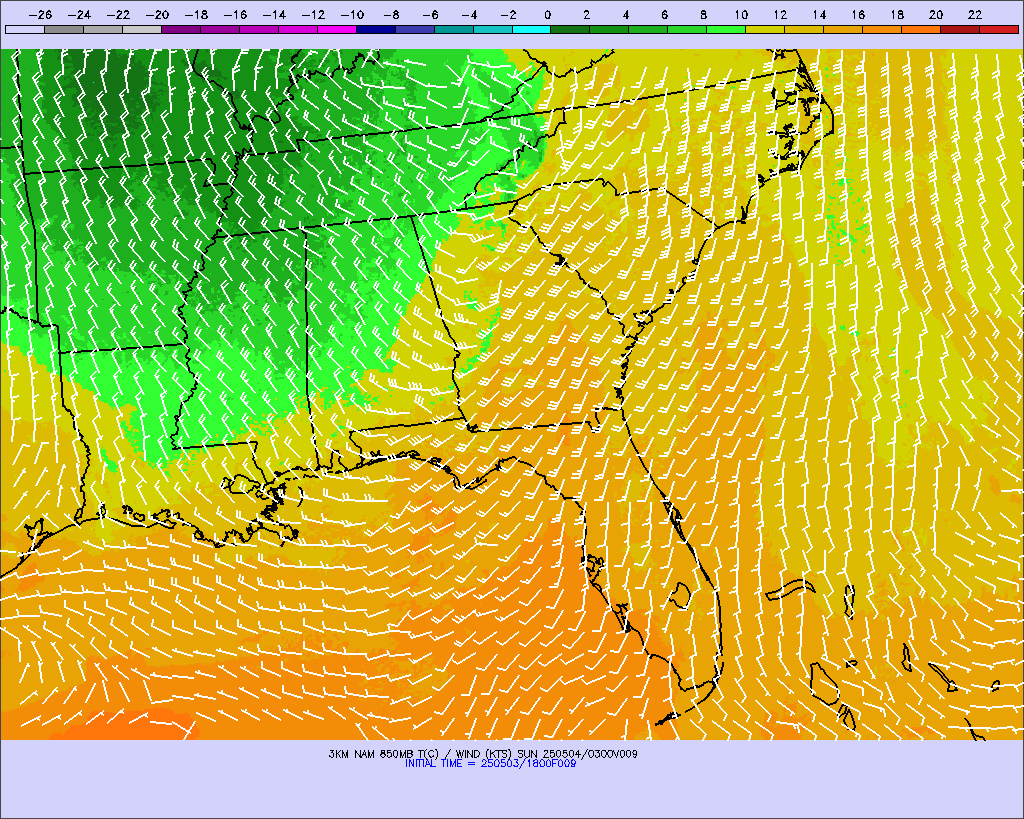
Task: Click the "-26" scale label
Action: [x=40, y=14]
